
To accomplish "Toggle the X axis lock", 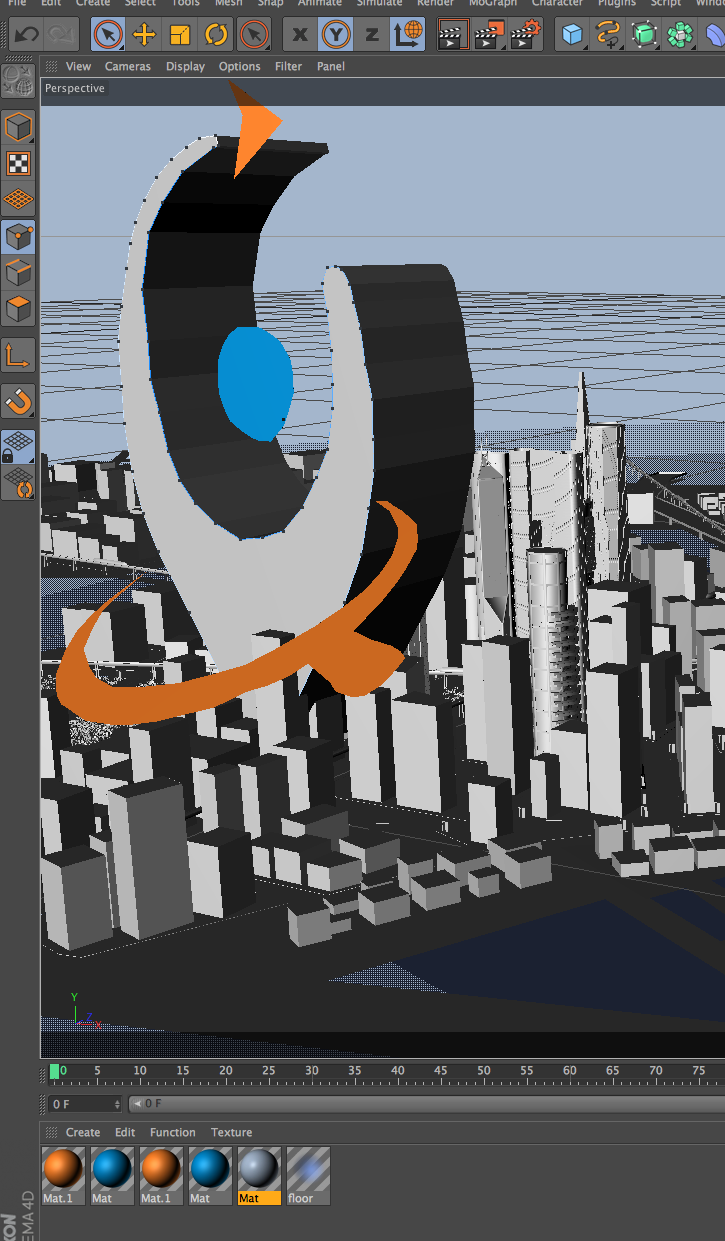I will pyautogui.click(x=300, y=35).
